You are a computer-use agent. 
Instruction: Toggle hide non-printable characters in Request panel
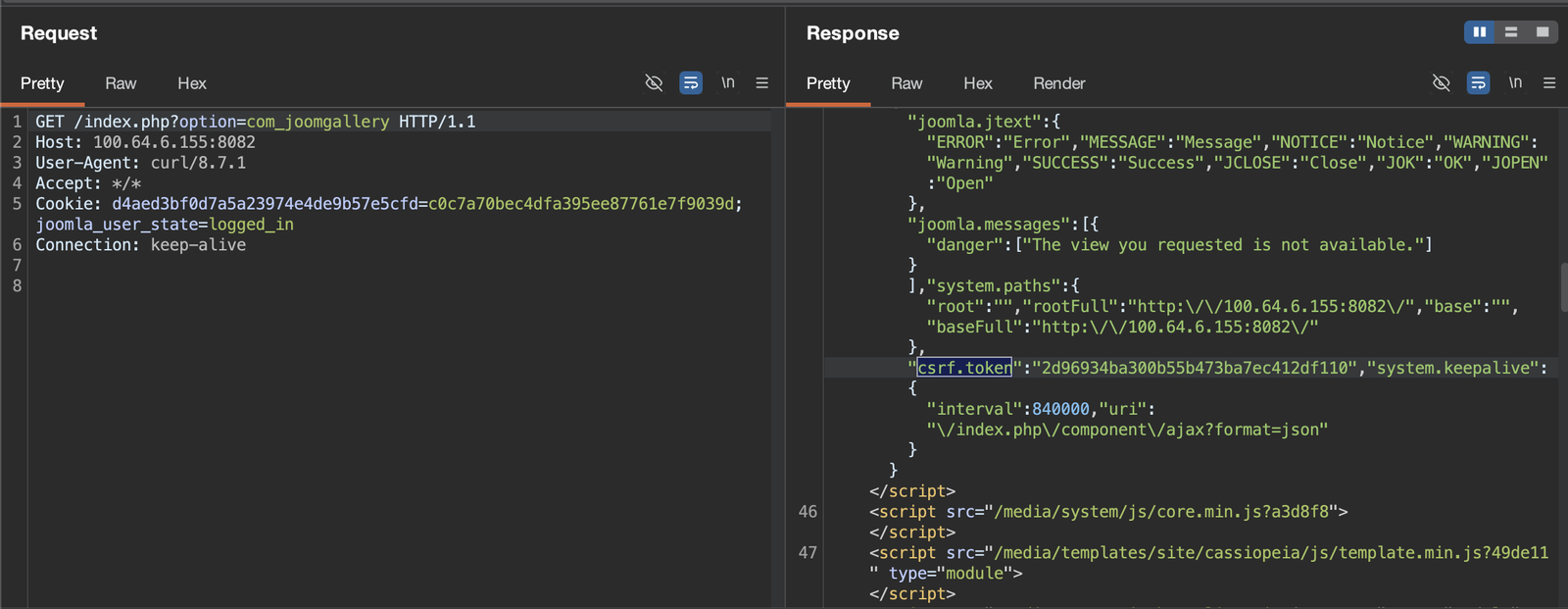tap(654, 83)
